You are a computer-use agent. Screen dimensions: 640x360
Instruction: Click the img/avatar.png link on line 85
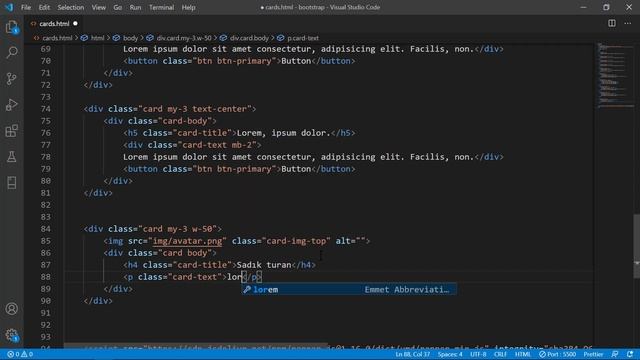(187, 241)
